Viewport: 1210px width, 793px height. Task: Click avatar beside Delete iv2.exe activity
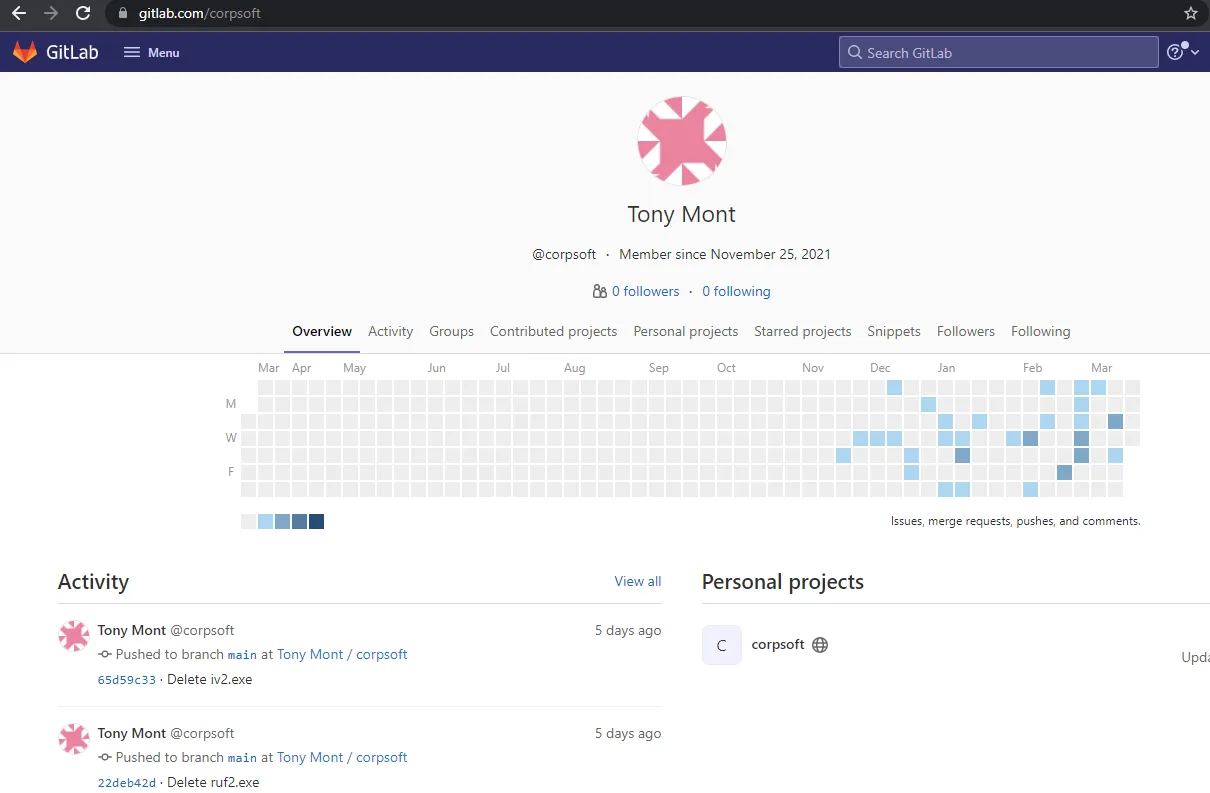click(74, 636)
